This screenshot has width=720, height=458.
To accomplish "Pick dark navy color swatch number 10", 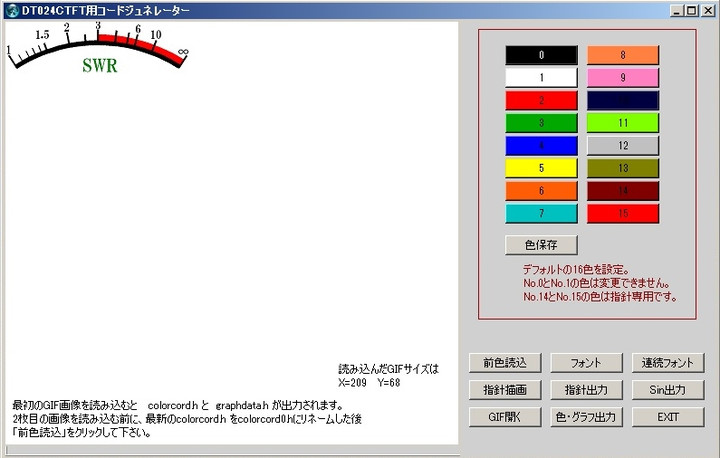I will pyautogui.click(x=623, y=100).
